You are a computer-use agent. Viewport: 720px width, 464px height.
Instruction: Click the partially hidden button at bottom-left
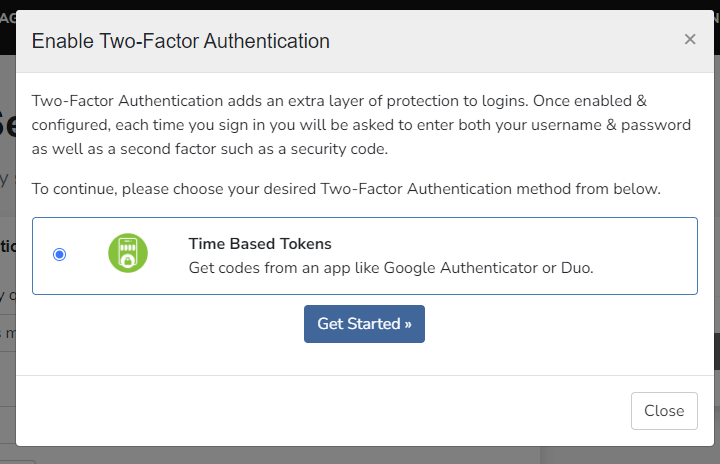point(17,462)
